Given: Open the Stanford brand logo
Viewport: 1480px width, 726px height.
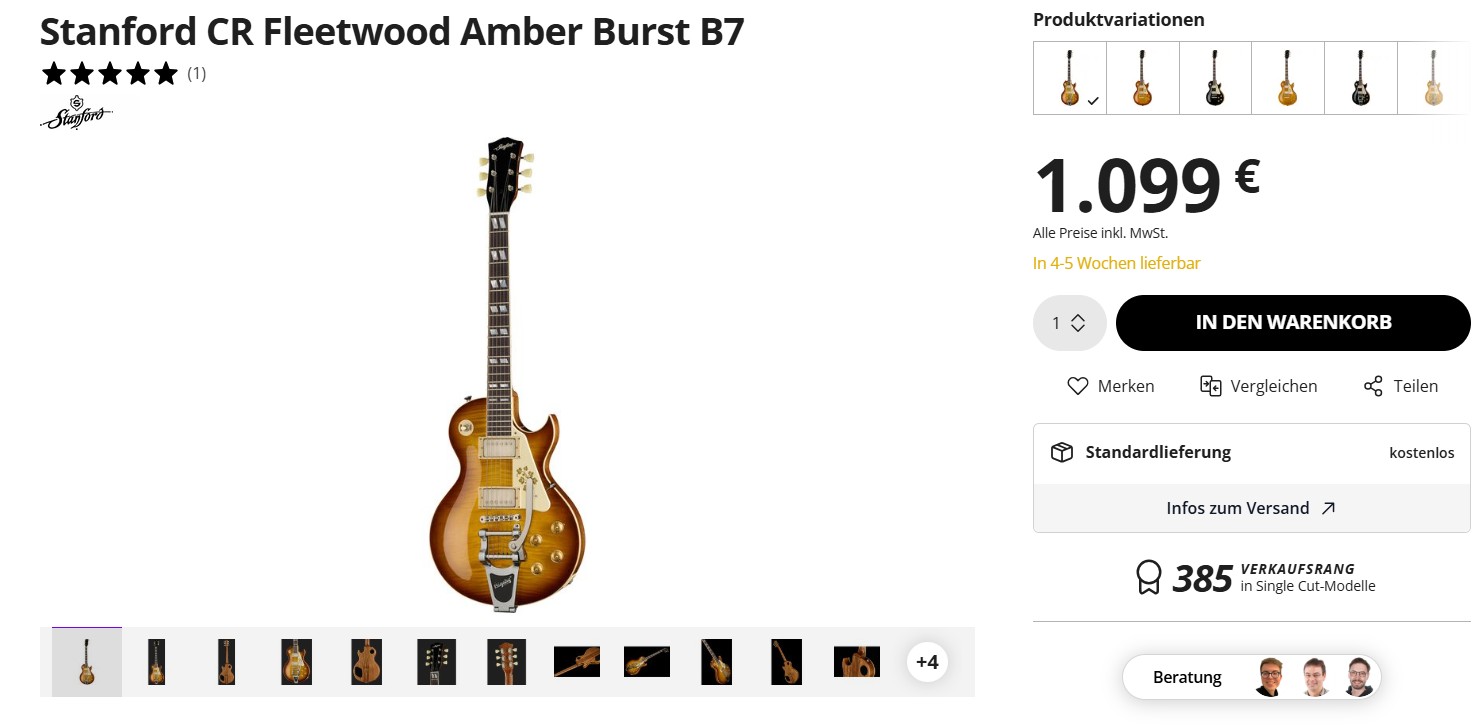Looking at the screenshot, I should tap(78, 113).
